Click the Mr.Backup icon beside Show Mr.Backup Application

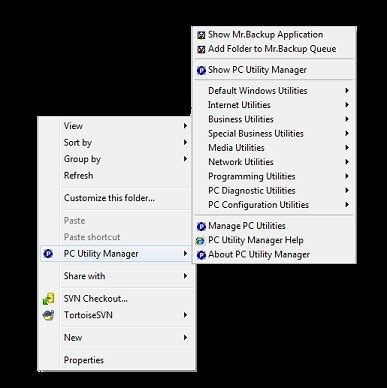(201, 35)
